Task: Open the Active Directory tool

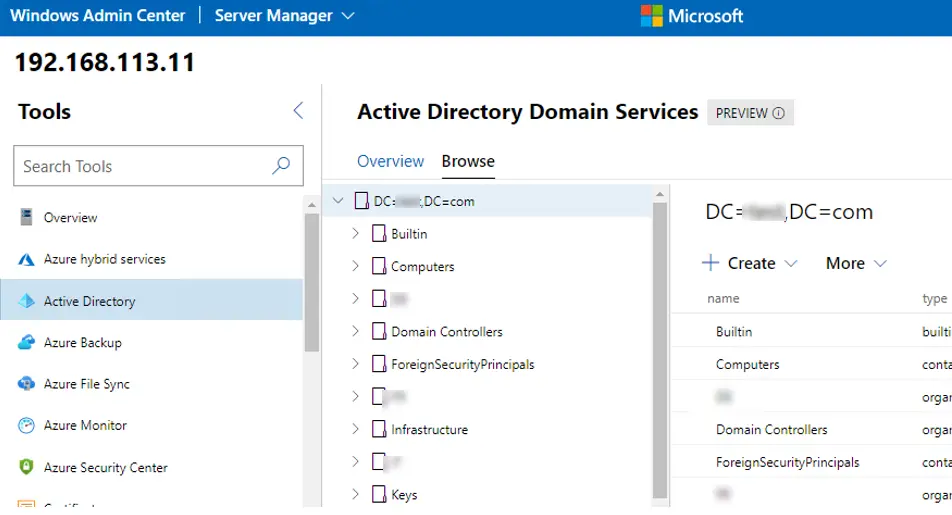Action: 152,300
